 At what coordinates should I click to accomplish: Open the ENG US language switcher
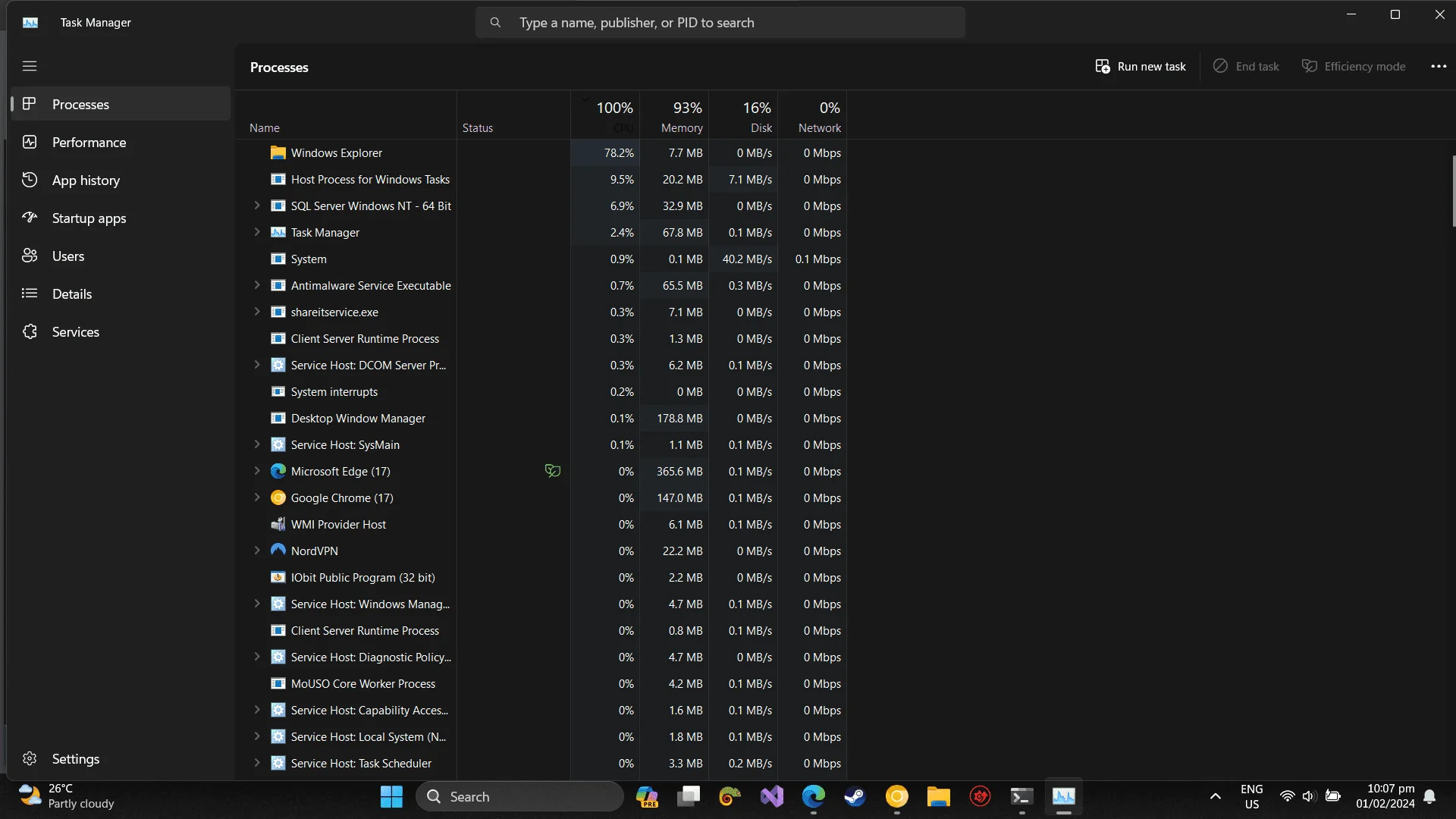(x=1252, y=796)
